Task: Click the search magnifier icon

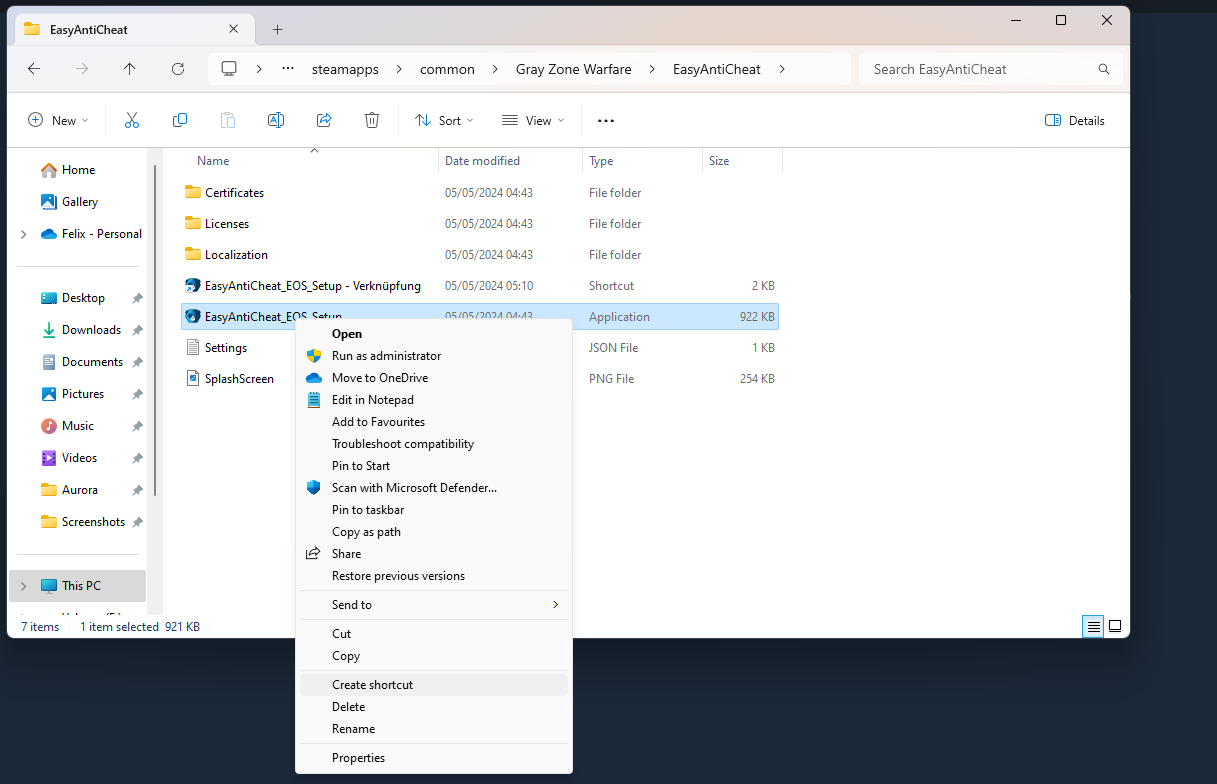Action: (x=1104, y=69)
